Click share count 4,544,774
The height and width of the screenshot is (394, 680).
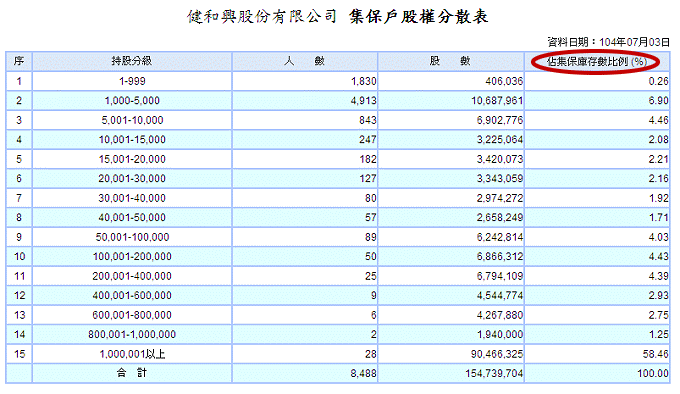(x=500, y=296)
